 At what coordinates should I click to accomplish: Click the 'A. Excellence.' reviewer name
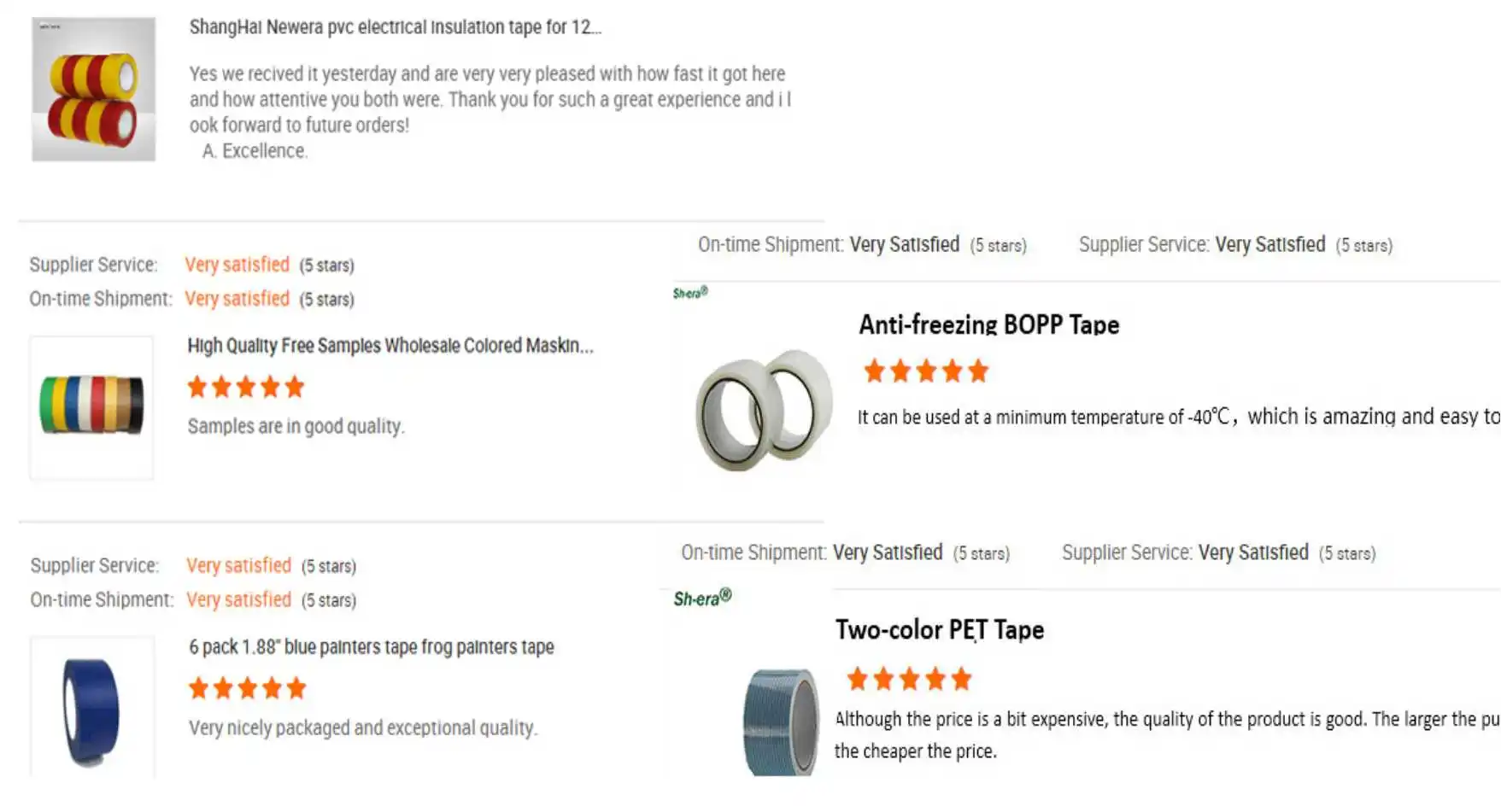pyautogui.click(x=255, y=151)
